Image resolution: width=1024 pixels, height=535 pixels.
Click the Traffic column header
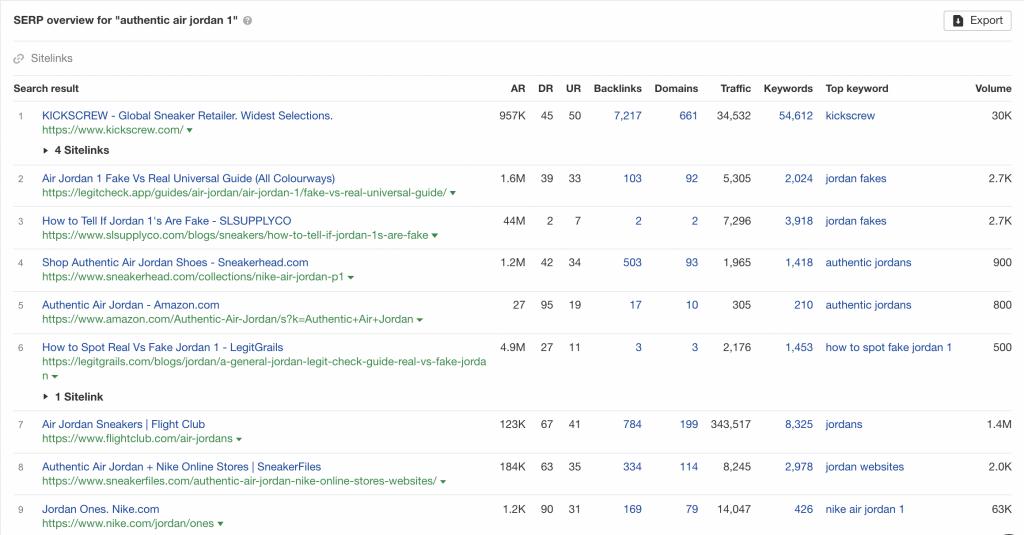pos(735,89)
